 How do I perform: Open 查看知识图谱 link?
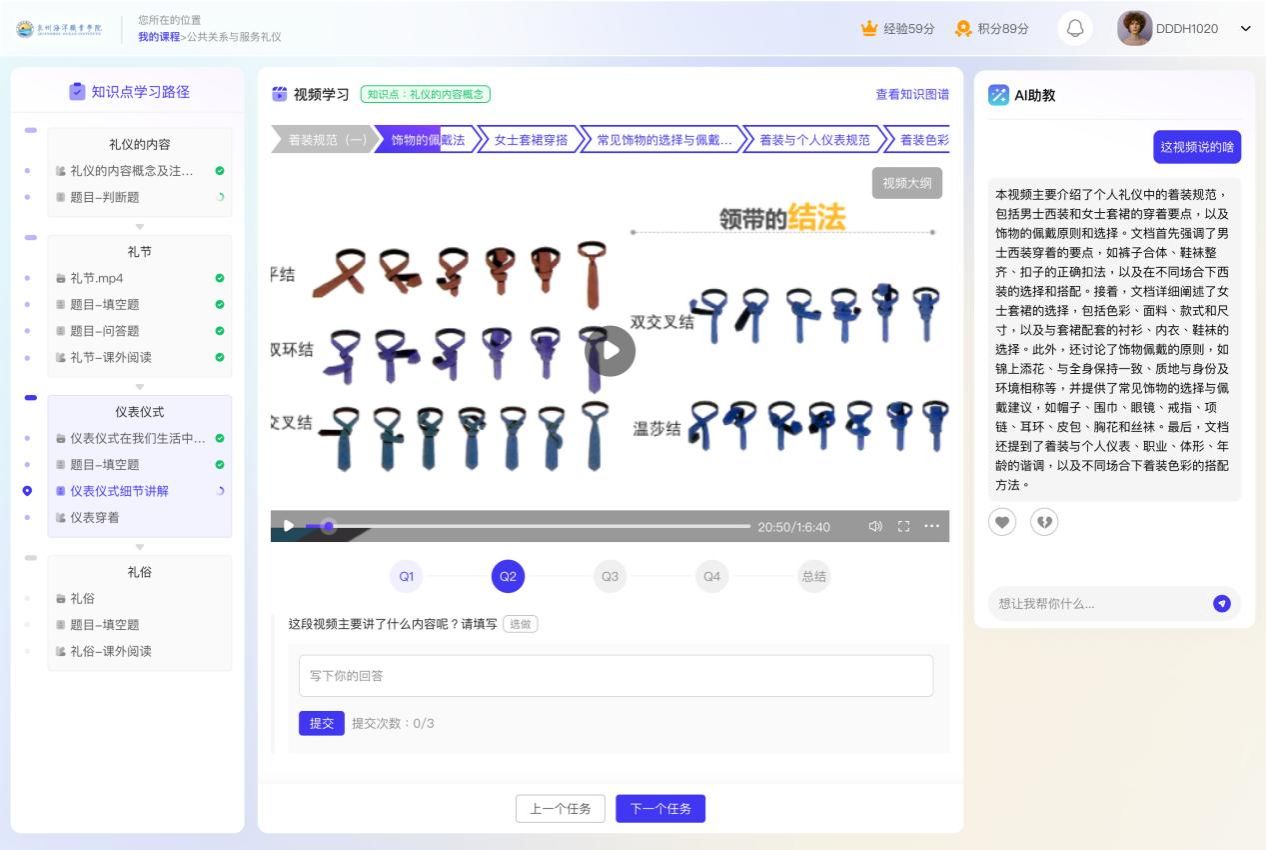[x=912, y=94]
